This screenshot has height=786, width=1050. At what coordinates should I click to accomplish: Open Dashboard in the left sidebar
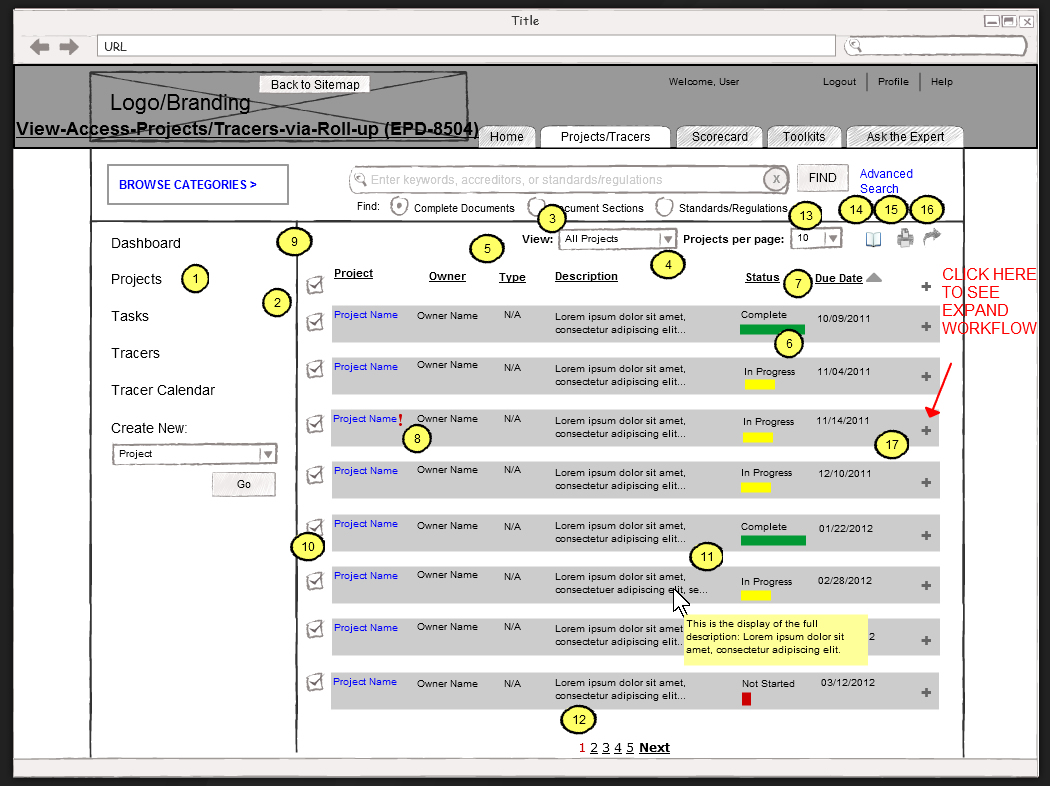(146, 243)
